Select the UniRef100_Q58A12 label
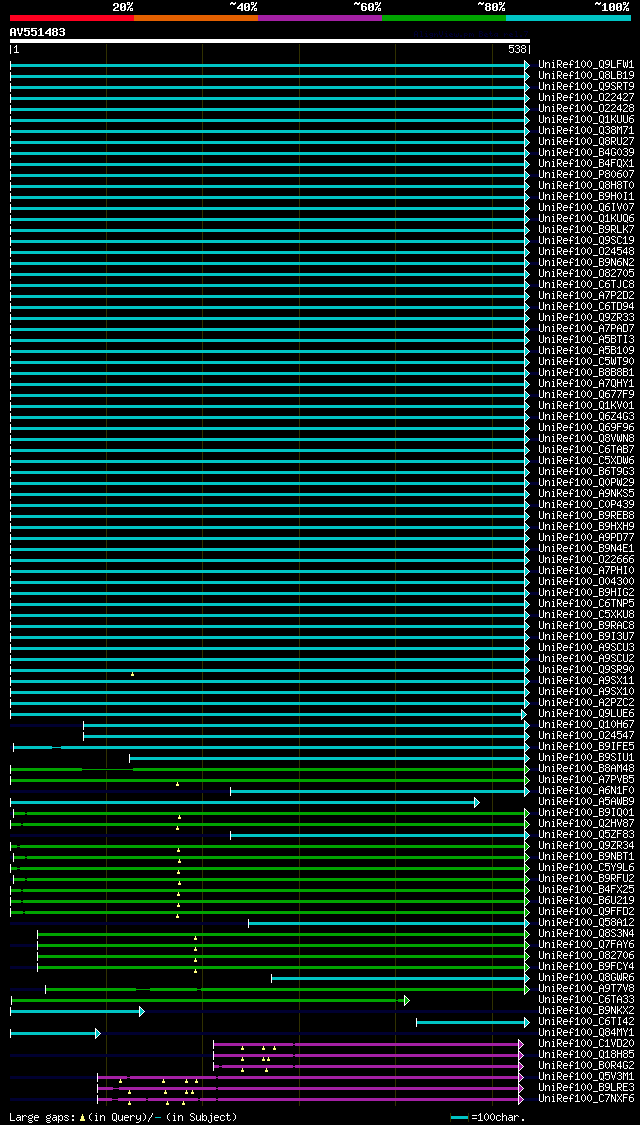Screen dimensions: 640x1125 point(586,923)
